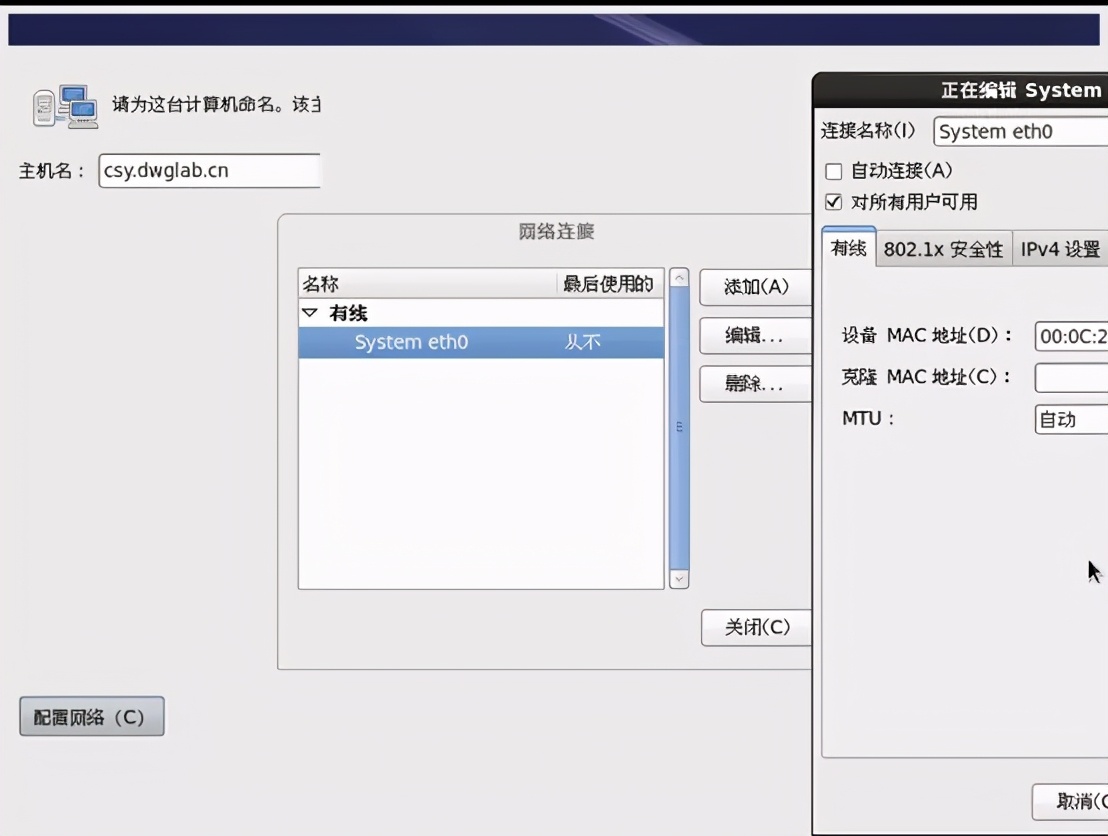Click the network computers icon
This screenshot has height=836, width=1108.
pos(66,107)
